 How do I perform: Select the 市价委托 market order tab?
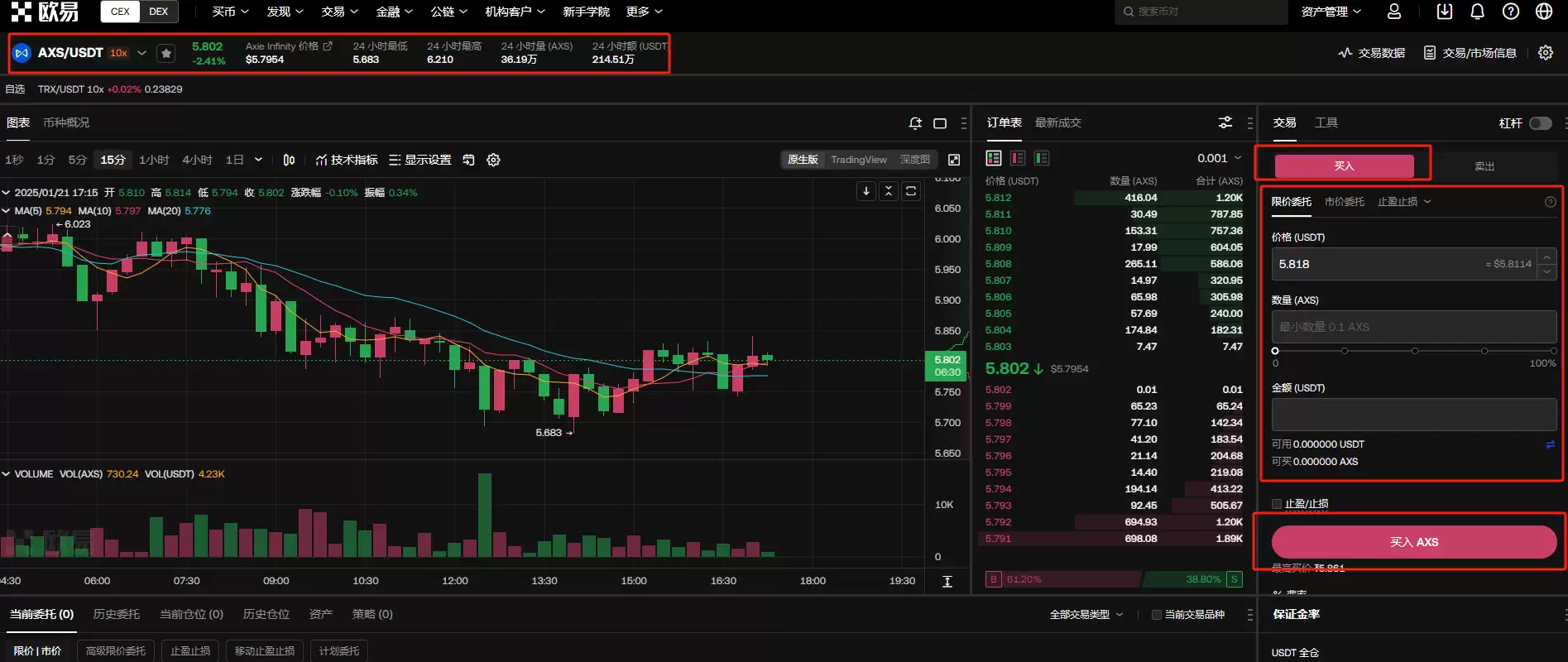tap(1344, 202)
